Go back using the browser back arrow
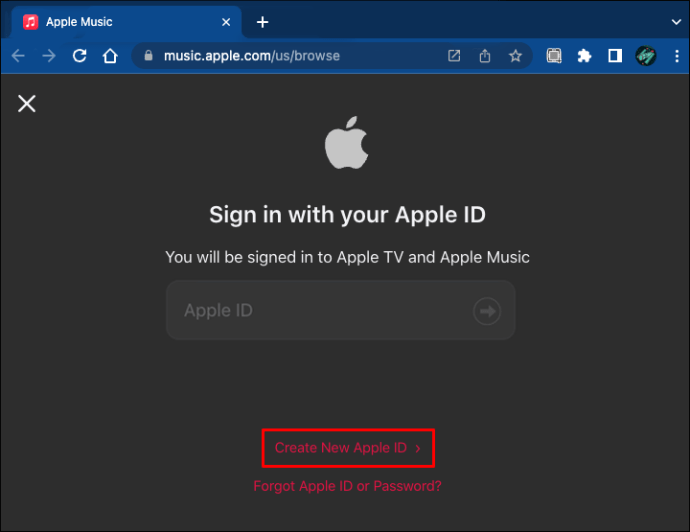 18,56
